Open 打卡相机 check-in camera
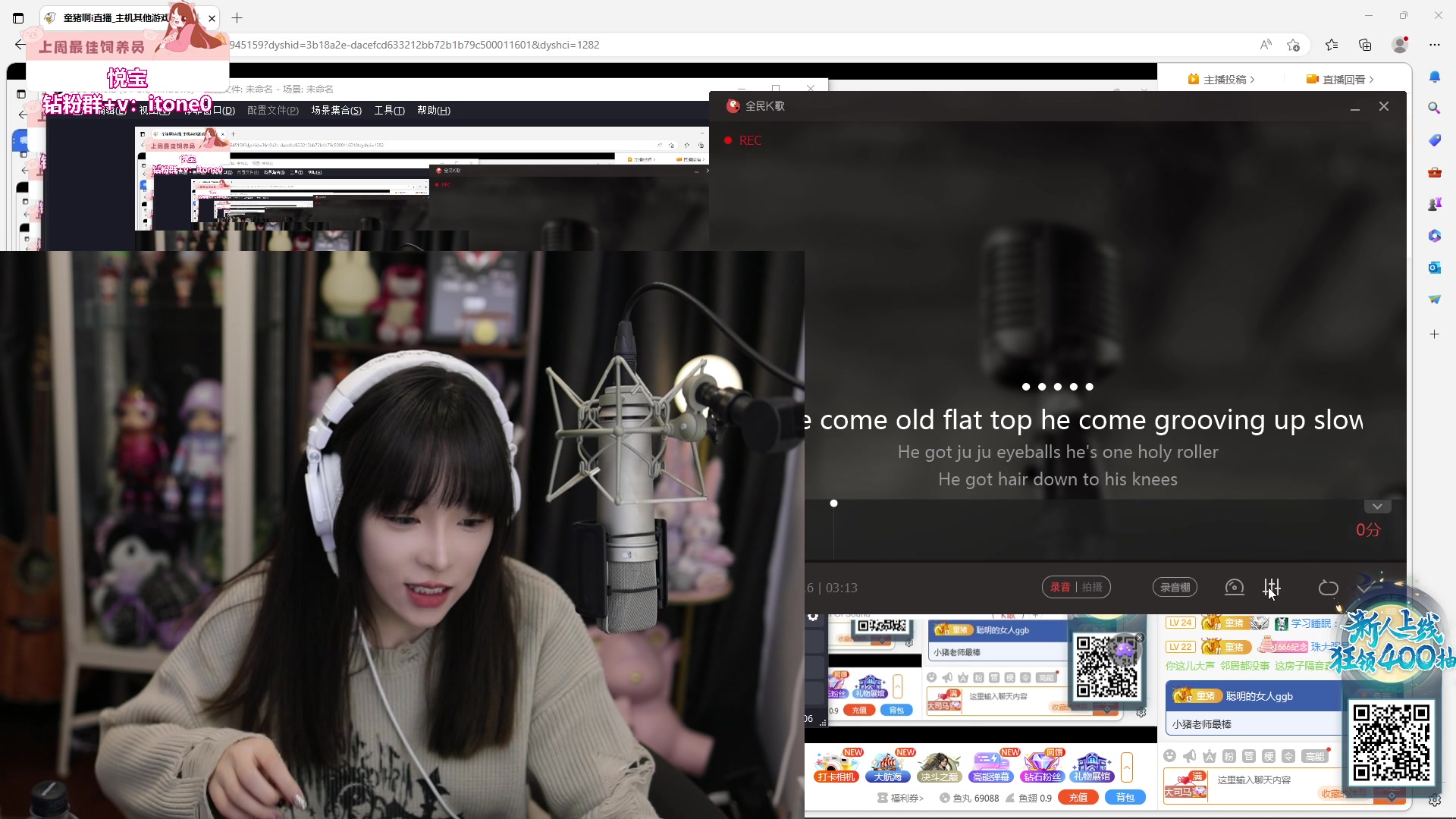The image size is (1456, 819). [836, 767]
